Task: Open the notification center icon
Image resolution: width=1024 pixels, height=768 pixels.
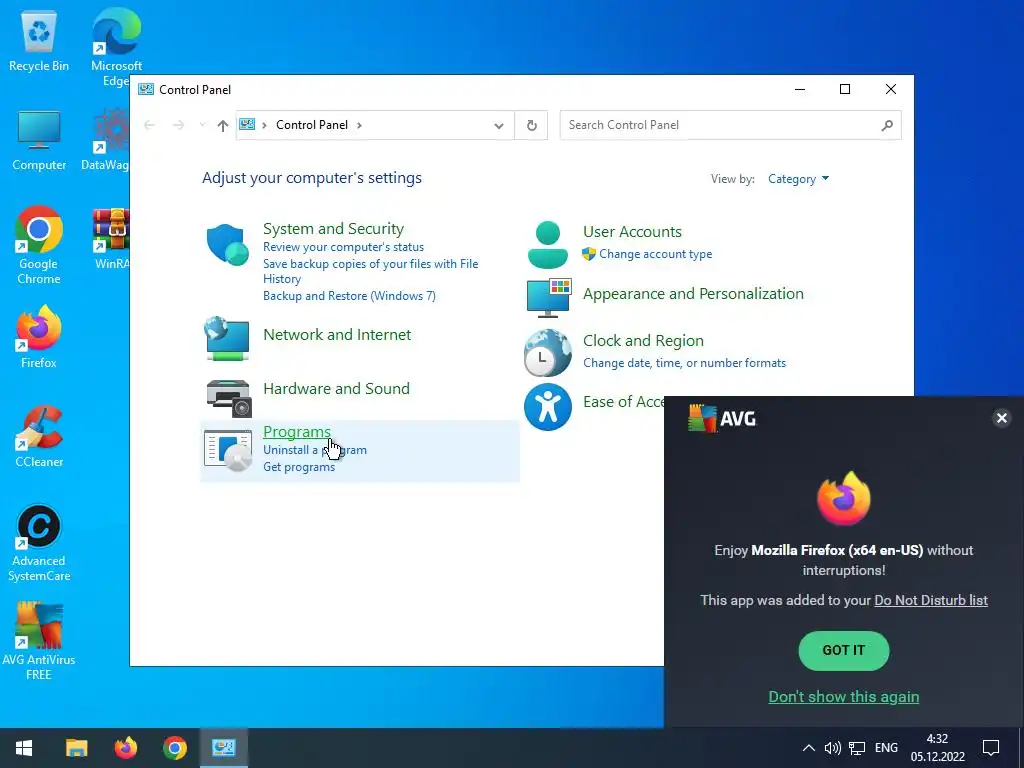Action: point(991,748)
